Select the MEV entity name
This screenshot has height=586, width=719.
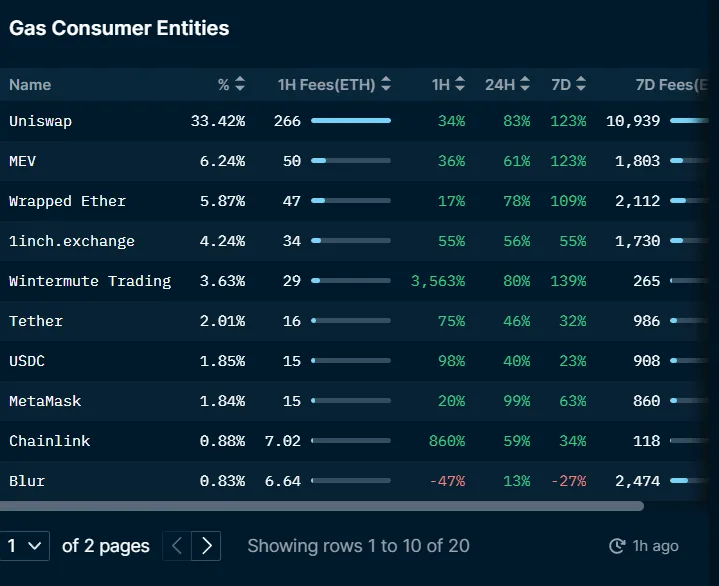[22, 161]
